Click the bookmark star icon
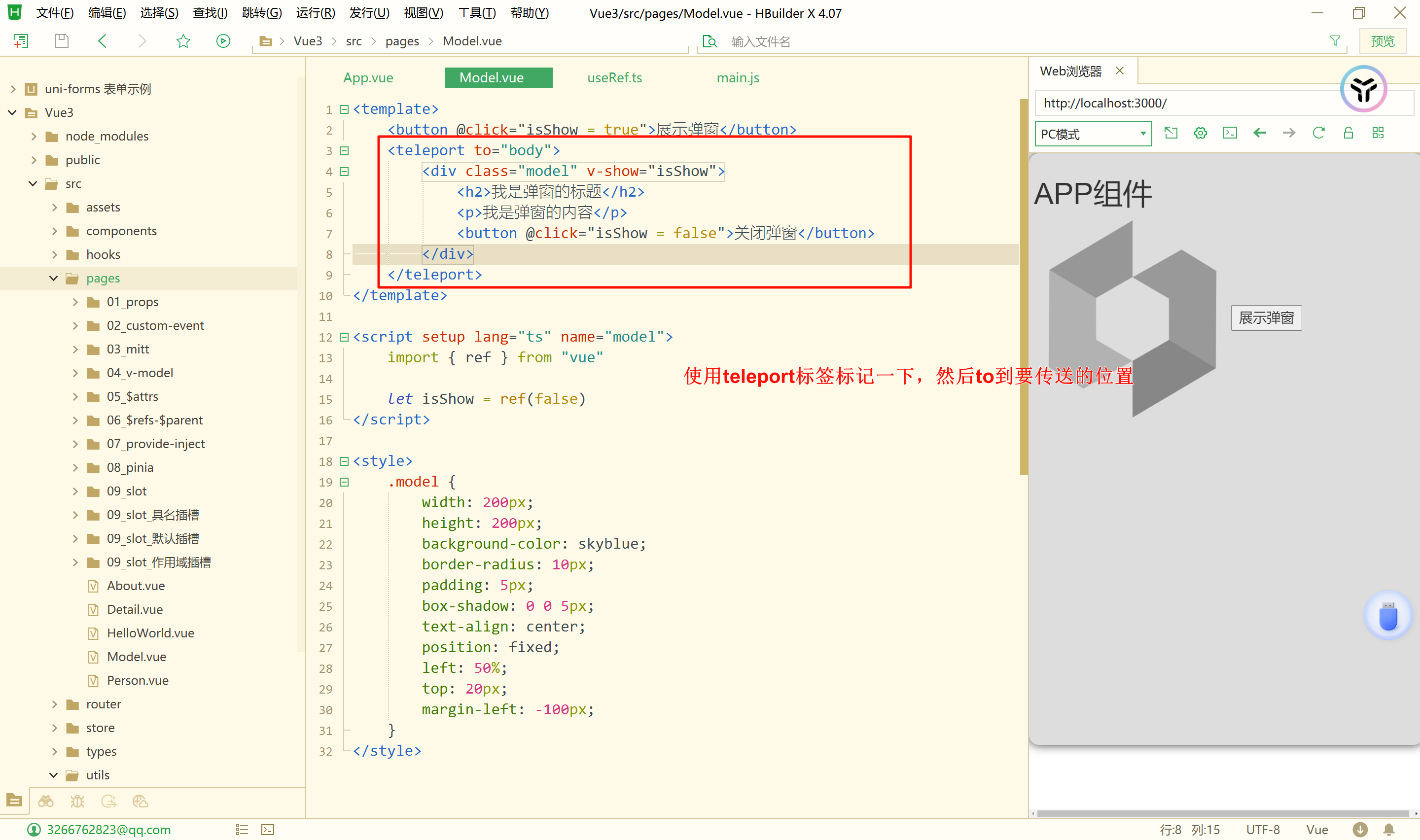The height and width of the screenshot is (840, 1420). click(183, 41)
